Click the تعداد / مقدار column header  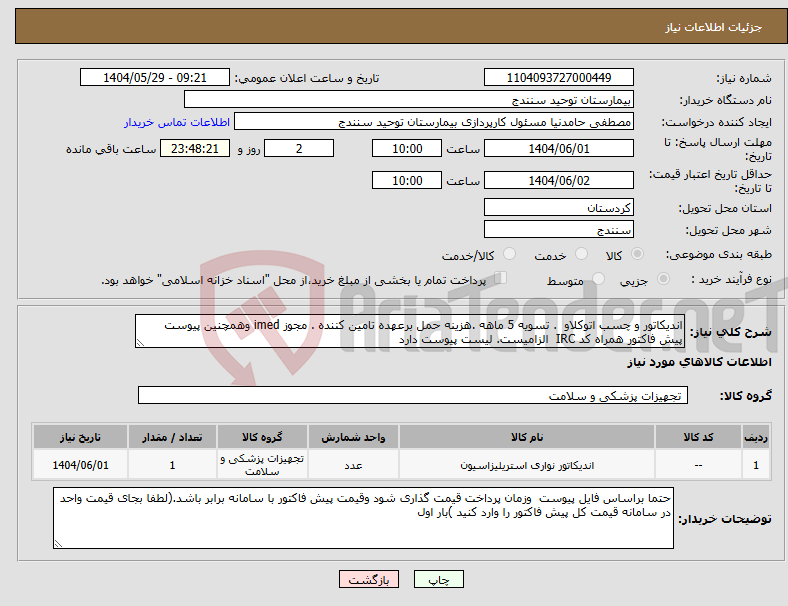[172, 437]
